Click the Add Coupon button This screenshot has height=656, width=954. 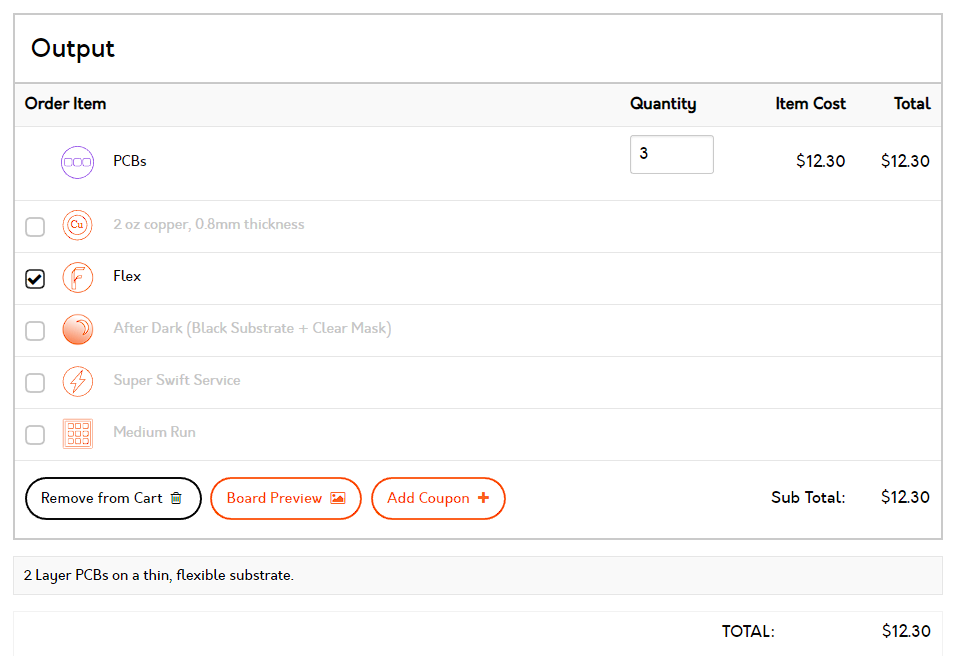(438, 498)
